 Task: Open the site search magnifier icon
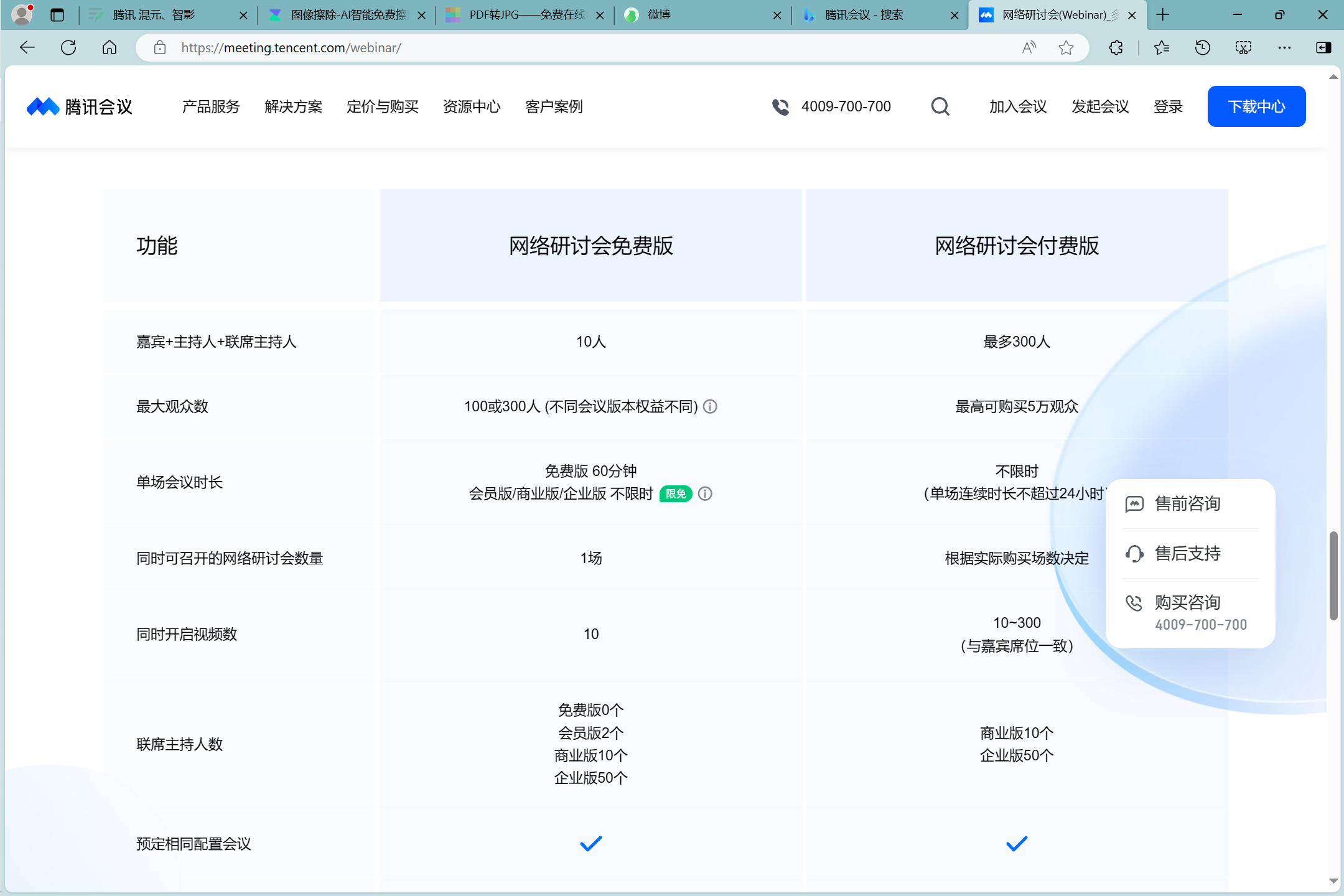tap(940, 106)
